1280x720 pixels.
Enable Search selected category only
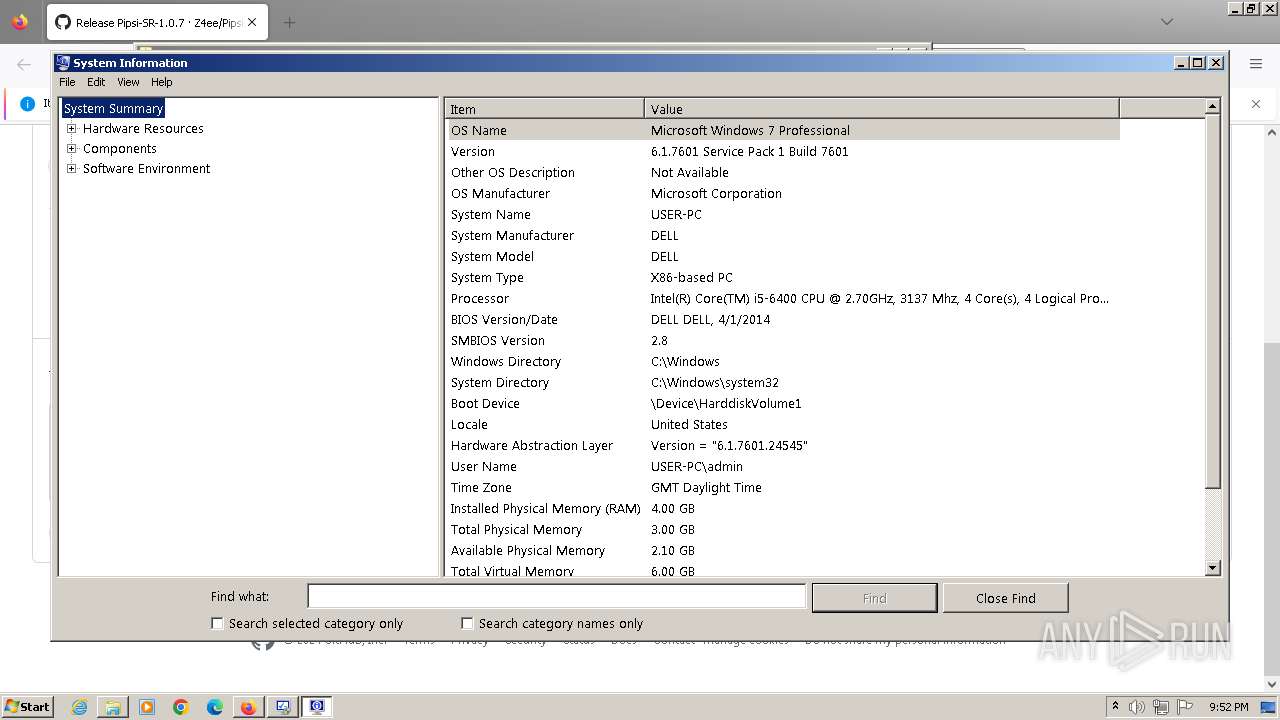(217, 623)
